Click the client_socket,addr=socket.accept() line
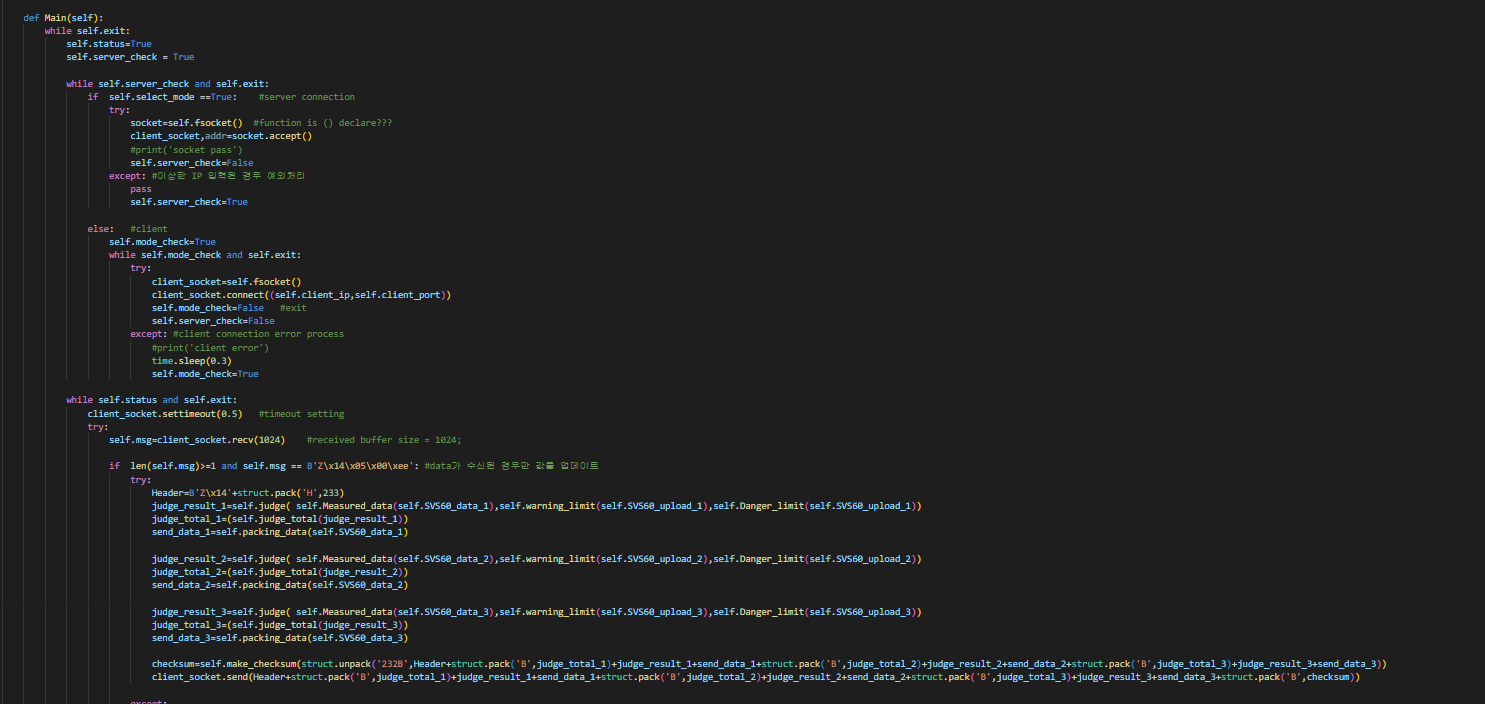The image size is (1485, 704). point(221,136)
